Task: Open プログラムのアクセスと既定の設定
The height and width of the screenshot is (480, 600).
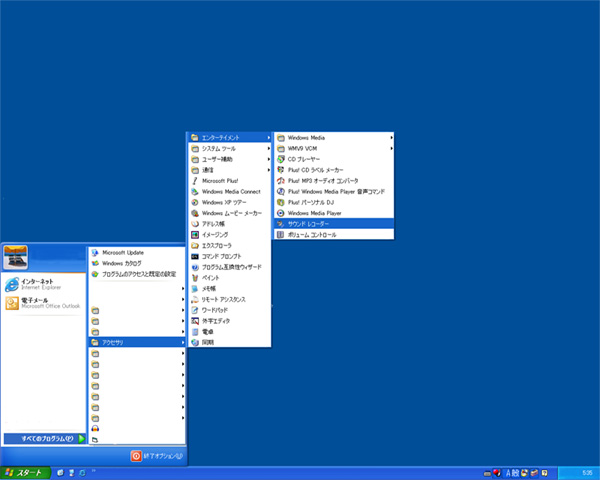Action: 137,274
